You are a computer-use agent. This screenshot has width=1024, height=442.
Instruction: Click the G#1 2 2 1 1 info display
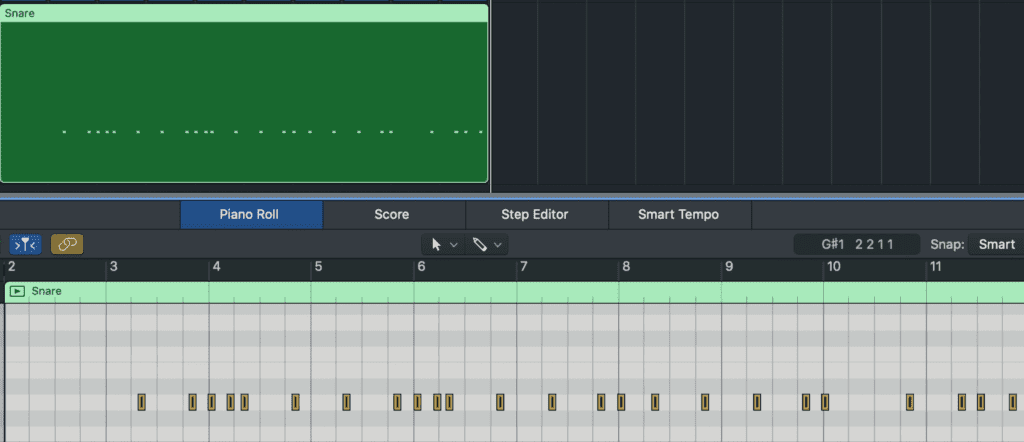pyautogui.click(x=857, y=245)
